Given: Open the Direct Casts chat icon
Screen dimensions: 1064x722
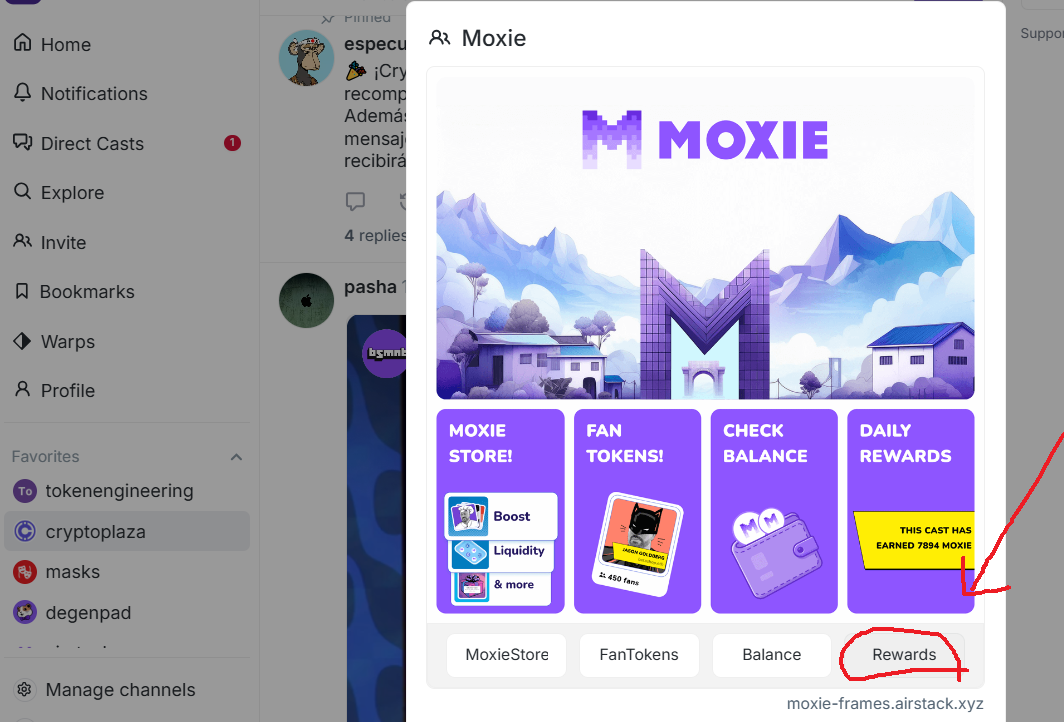Looking at the screenshot, I should [x=22, y=142].
